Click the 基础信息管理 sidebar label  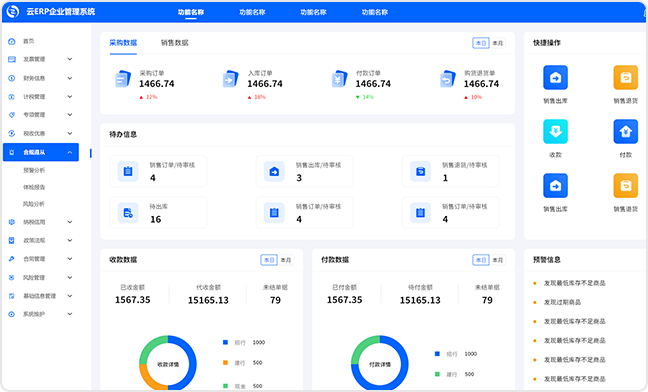[x=39, y=296]
